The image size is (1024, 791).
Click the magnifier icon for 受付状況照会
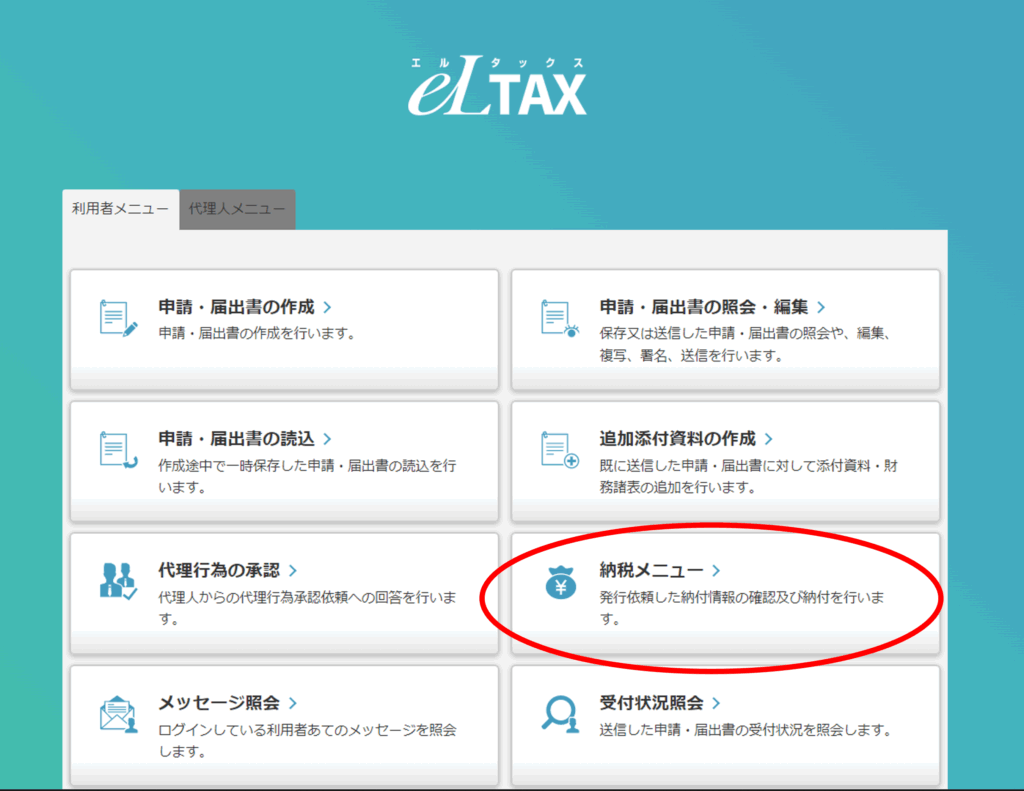pyautogui.click(x=560, y=714)
